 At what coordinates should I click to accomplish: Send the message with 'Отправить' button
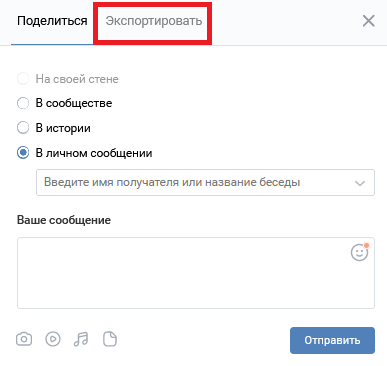pos(332,340)
